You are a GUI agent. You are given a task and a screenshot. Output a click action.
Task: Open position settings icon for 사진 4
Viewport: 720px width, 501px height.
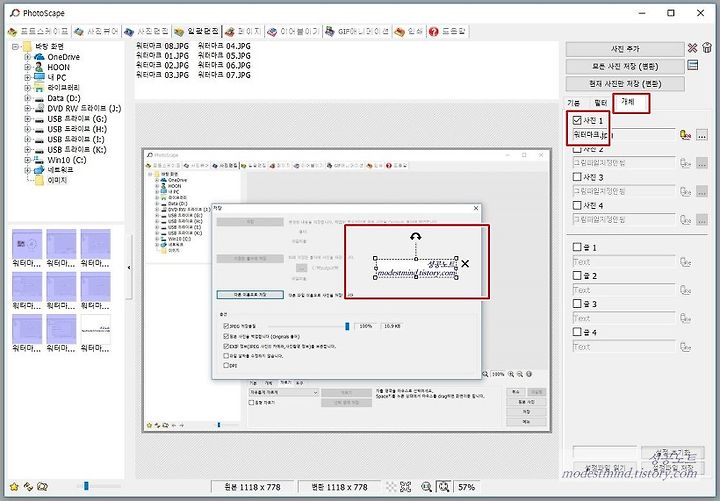685,220
